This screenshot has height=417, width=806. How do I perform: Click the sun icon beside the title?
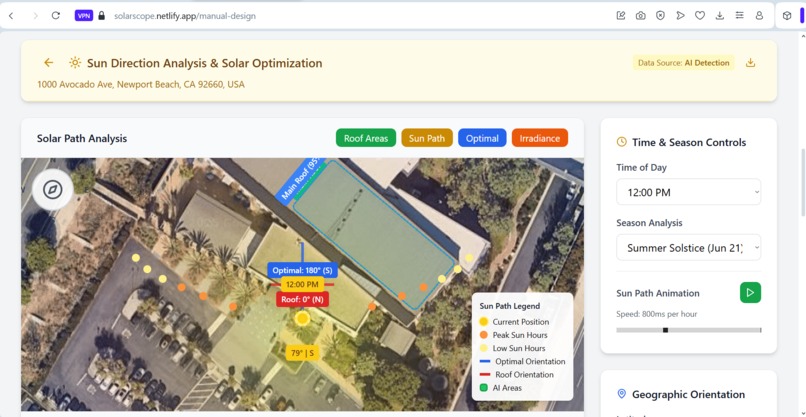click(75, 63)
